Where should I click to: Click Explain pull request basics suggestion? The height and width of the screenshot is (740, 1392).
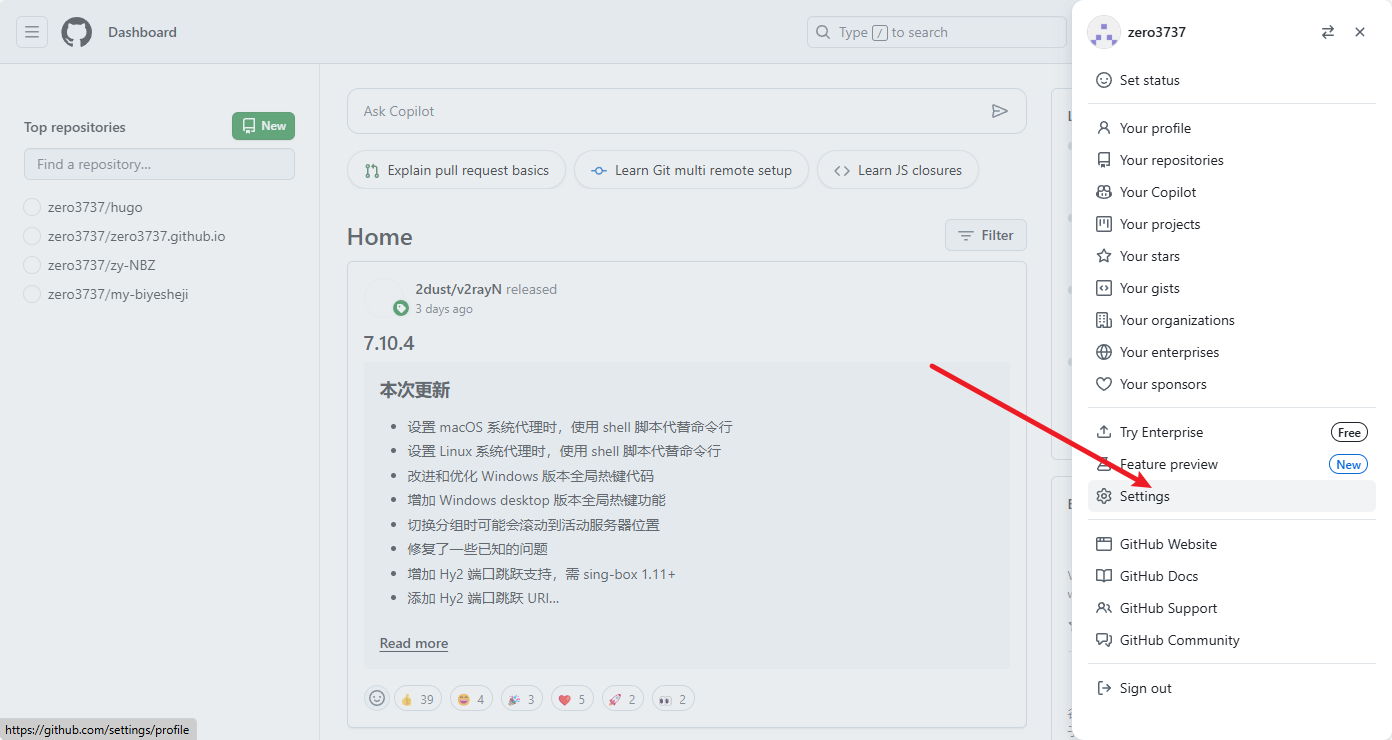(456, 170)
